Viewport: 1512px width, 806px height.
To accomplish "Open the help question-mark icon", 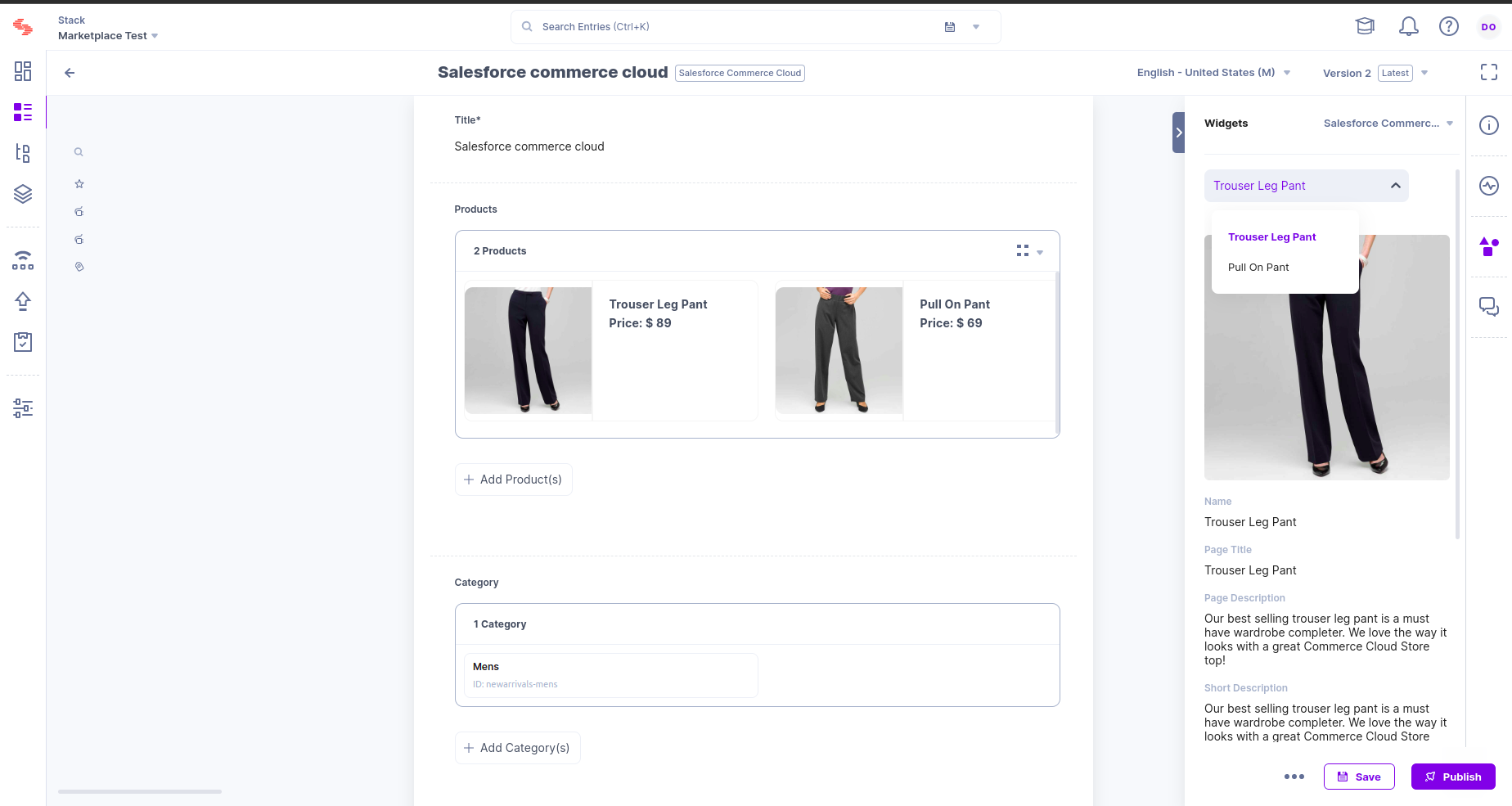I will pos(1449,26).
